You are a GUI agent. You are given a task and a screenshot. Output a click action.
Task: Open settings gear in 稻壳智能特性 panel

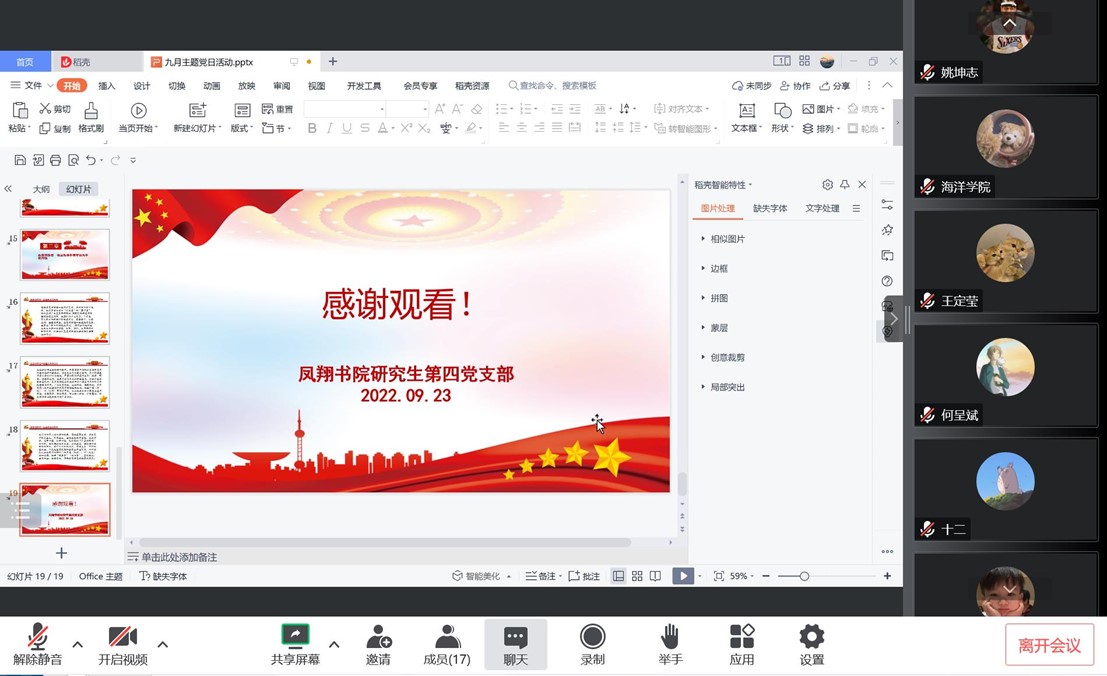point(827,185)
